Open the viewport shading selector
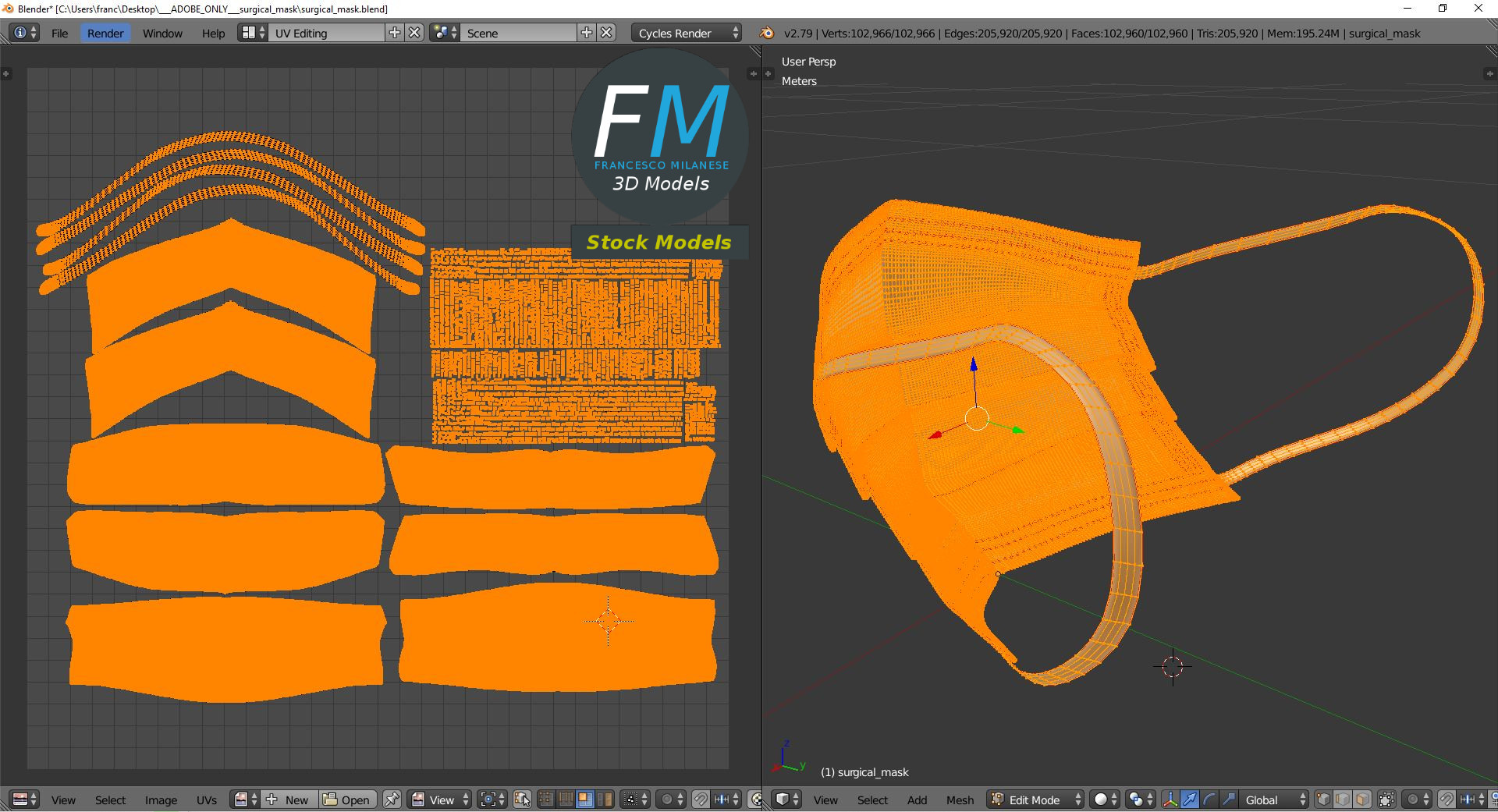Viewport: 1498px width, 812px height. tap(1106, 800)
